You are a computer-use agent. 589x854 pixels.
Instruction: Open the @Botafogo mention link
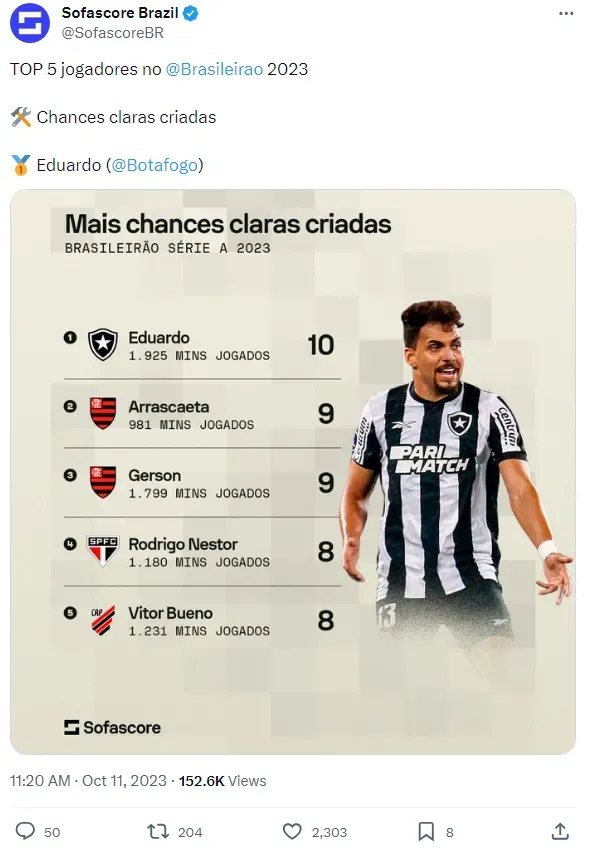click(x=155, y=165)
